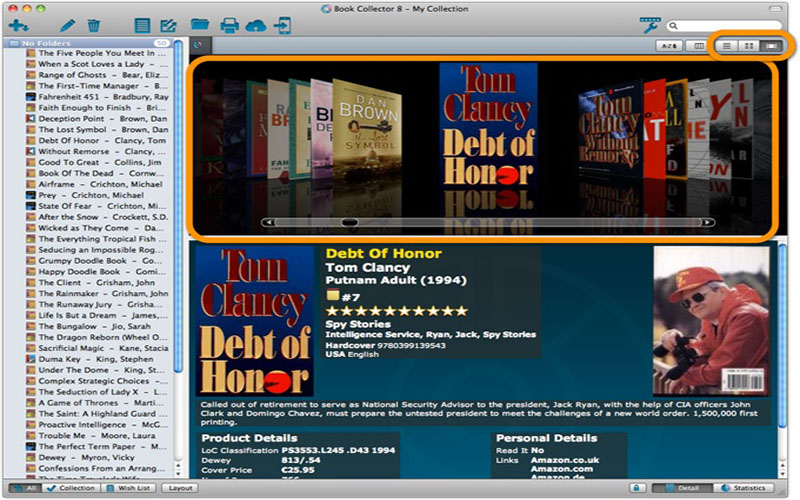Toggle the columns selection button
The height and width of the screenshot is (500, 800).
[698, 46]
